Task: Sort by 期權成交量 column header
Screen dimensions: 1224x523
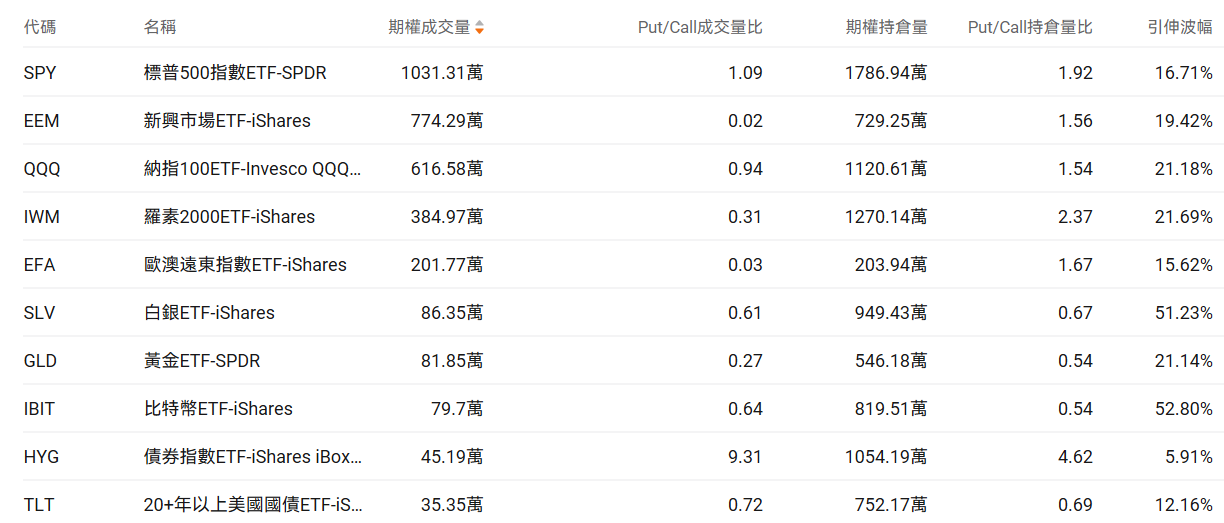Action: tap(429, 27)
